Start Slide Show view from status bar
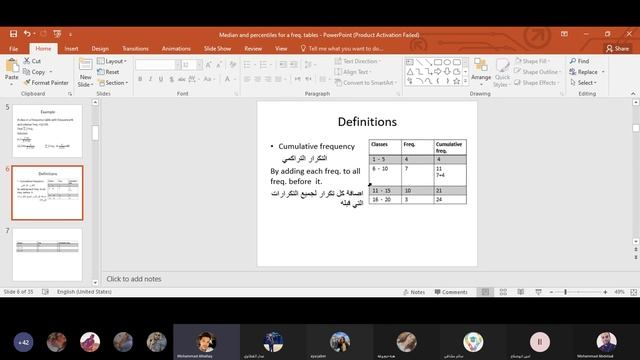This screenshot has width=640, height=360. click(x=538, y=292)
